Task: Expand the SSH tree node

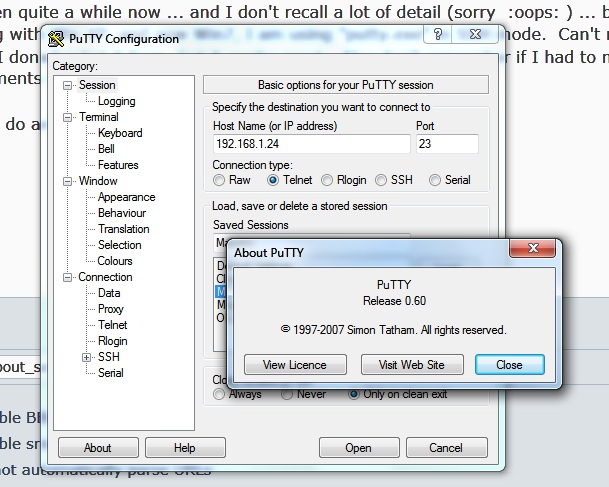Action: [87, 357]
